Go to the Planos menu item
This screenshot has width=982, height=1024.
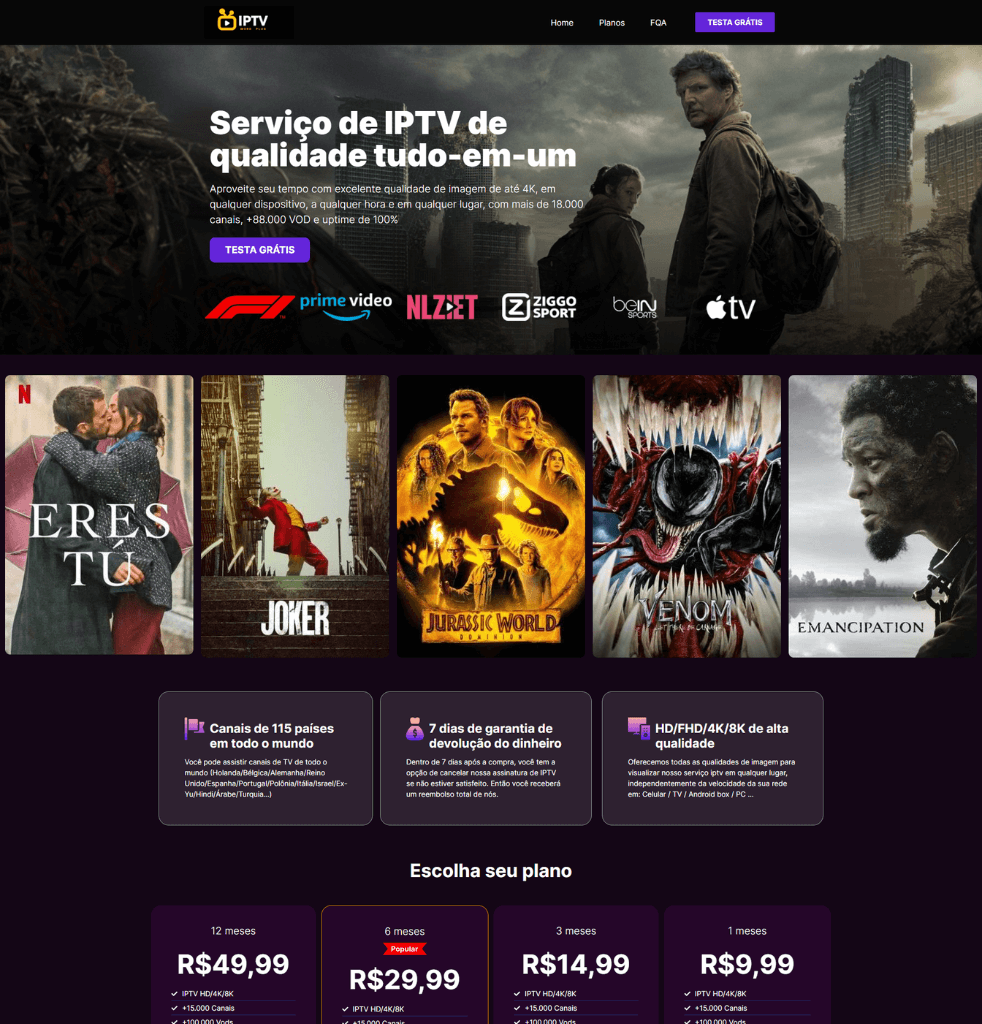(x=612, y=22)
